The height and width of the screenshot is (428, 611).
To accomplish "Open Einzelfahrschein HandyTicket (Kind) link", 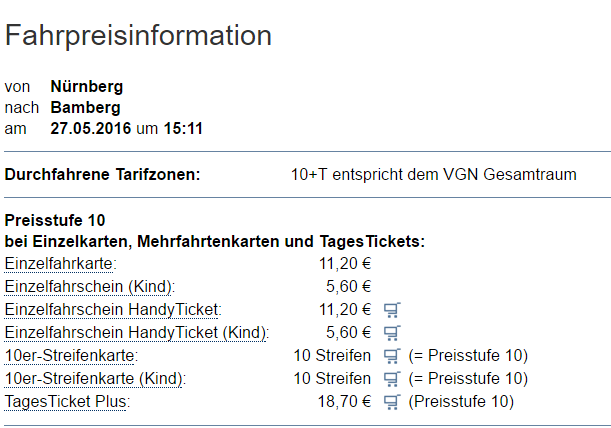I will point(135,333).
